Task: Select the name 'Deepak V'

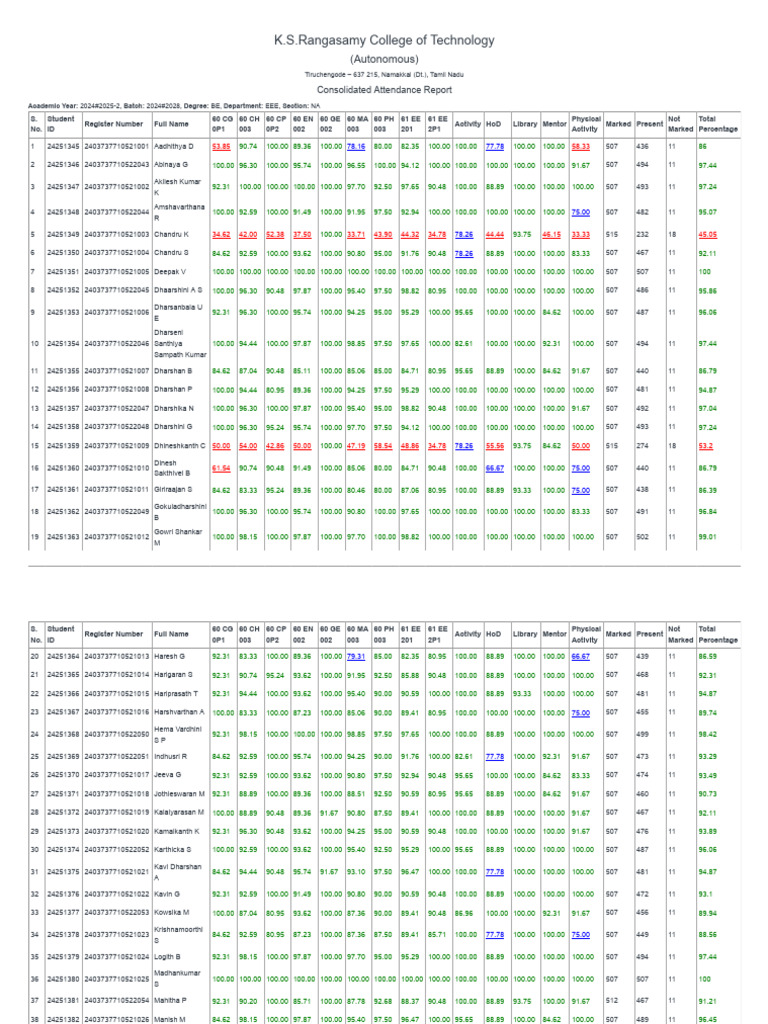Action: coord(169,272)
